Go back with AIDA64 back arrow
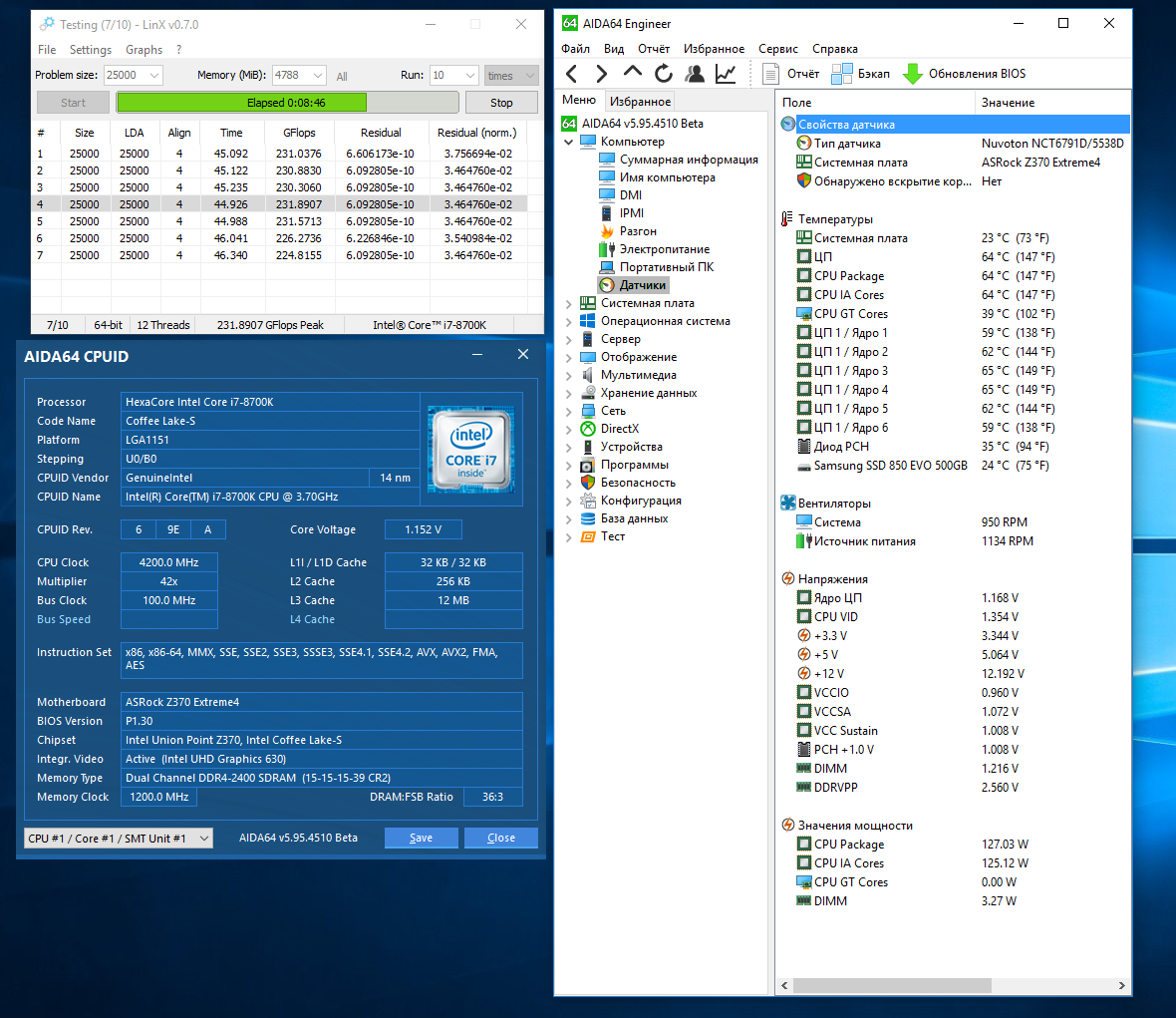The image size is (1176, 1018). point(571,74)
